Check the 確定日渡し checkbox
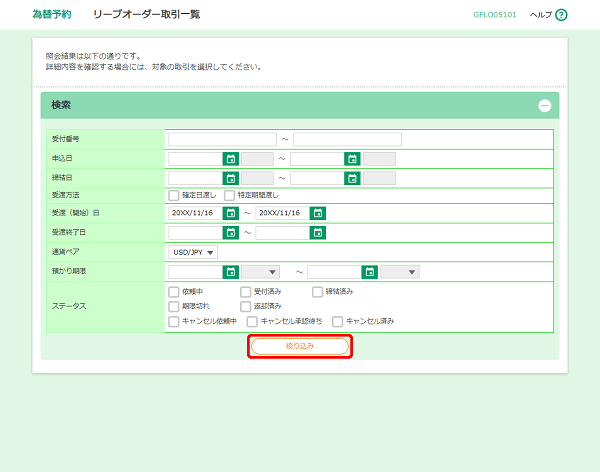The height and width of the screenshot is (472, 600). pyautogui.click(x=174, y=195)
